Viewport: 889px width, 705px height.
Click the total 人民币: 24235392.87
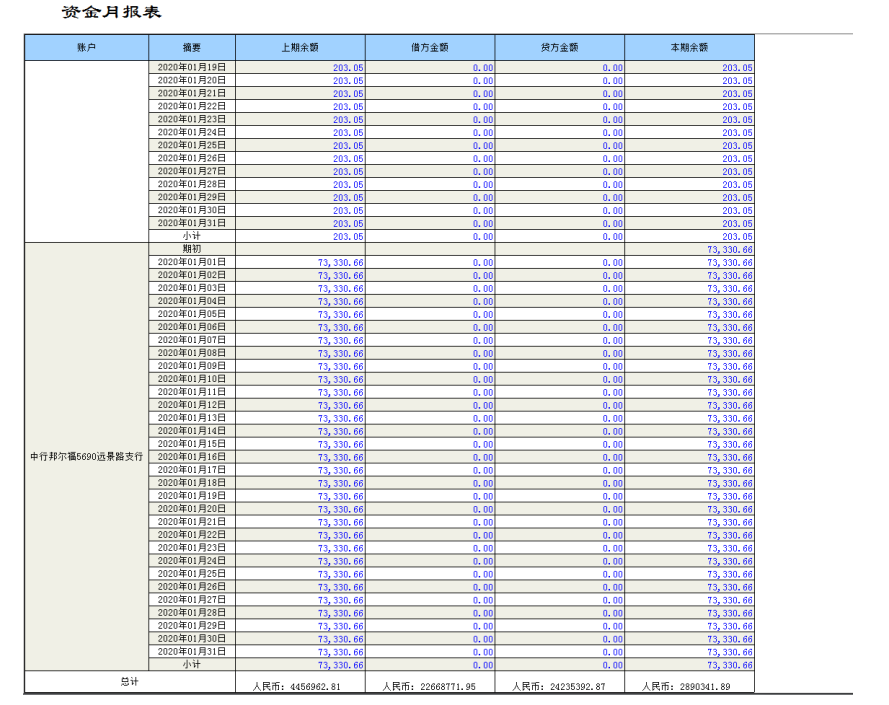(x=559, y=686)
